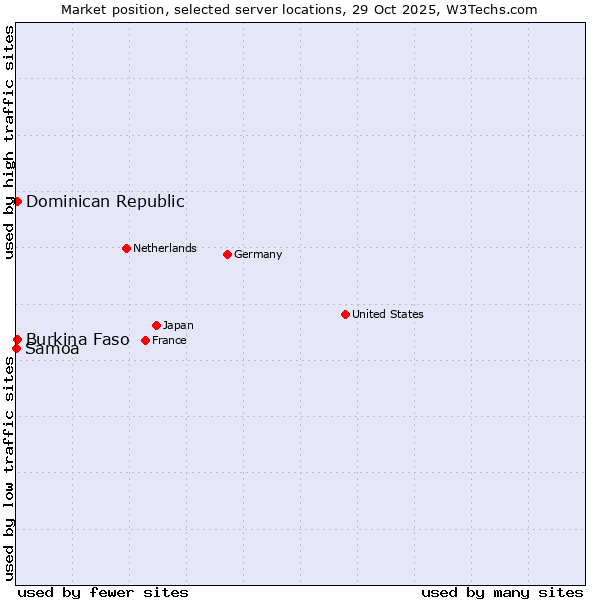Click the Burkina Faso text label
Image resolution: width=600 pixels, height=600 pixels.
pos(78,339)
